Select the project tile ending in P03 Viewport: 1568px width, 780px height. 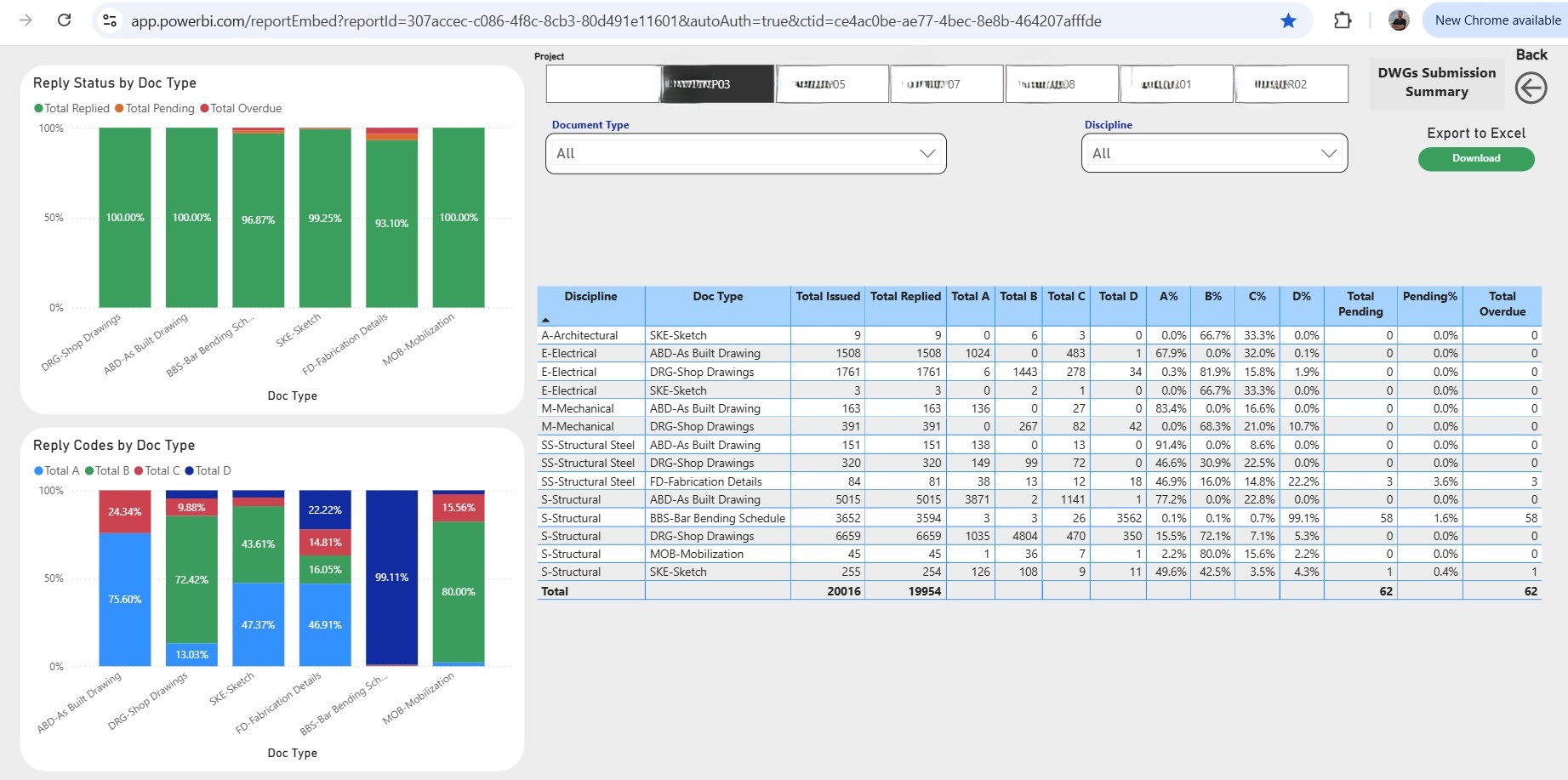(x=717, y=84)
